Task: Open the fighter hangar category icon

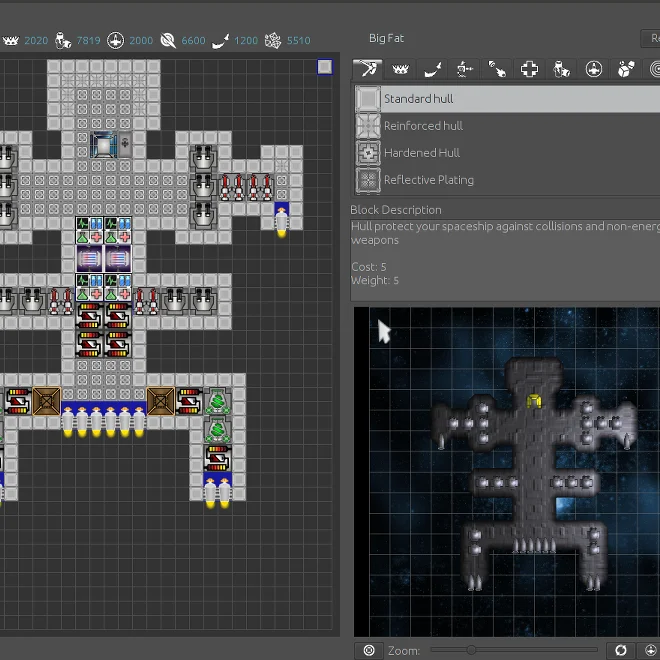Action: tap(594, 69)
